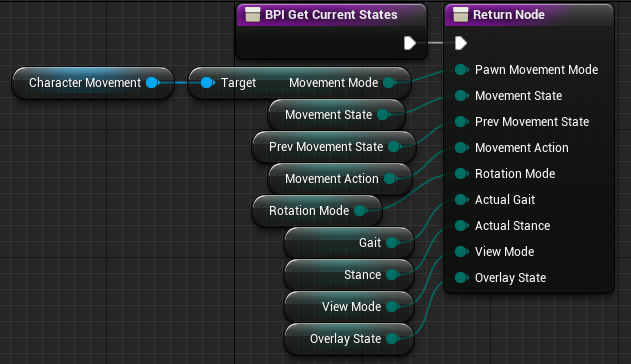Click the execution output pin of BPI Get Current States
The image size is (631, 364).
click(x=410, y=43)
